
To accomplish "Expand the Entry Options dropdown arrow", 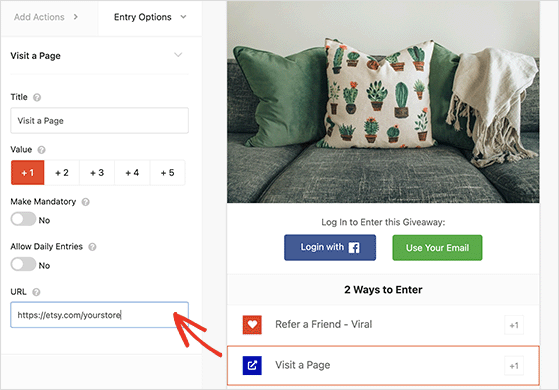I will [183, 17].
